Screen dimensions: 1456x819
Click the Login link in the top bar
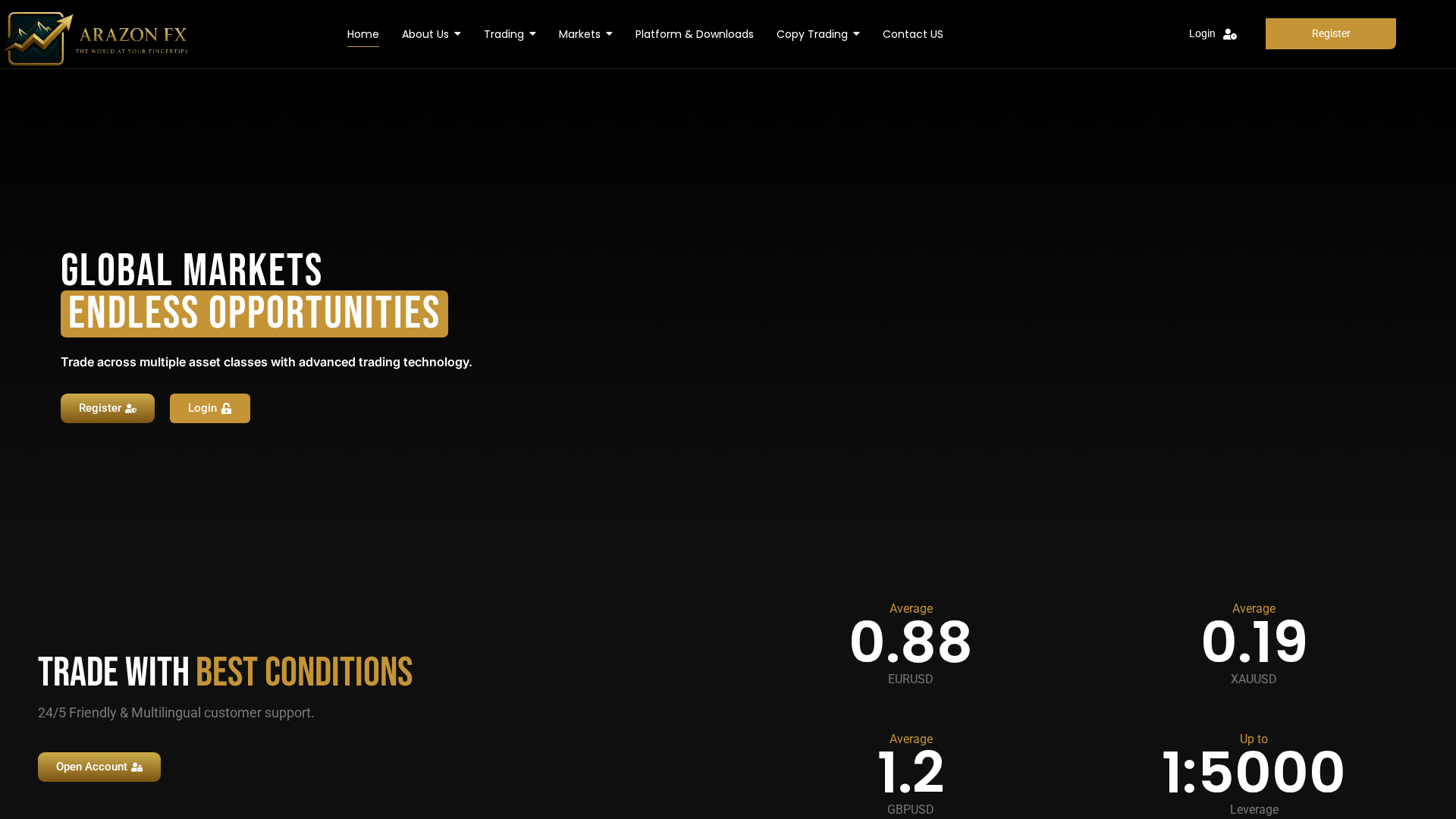click(1201, 33)
